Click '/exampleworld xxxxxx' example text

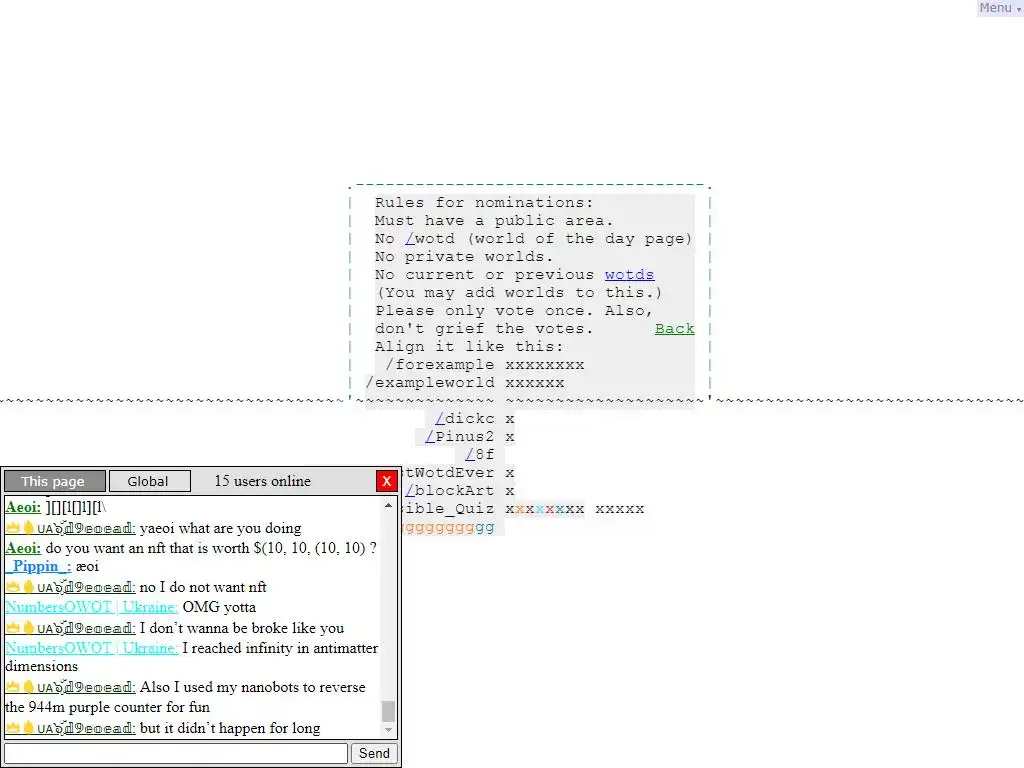coord(464,383)
